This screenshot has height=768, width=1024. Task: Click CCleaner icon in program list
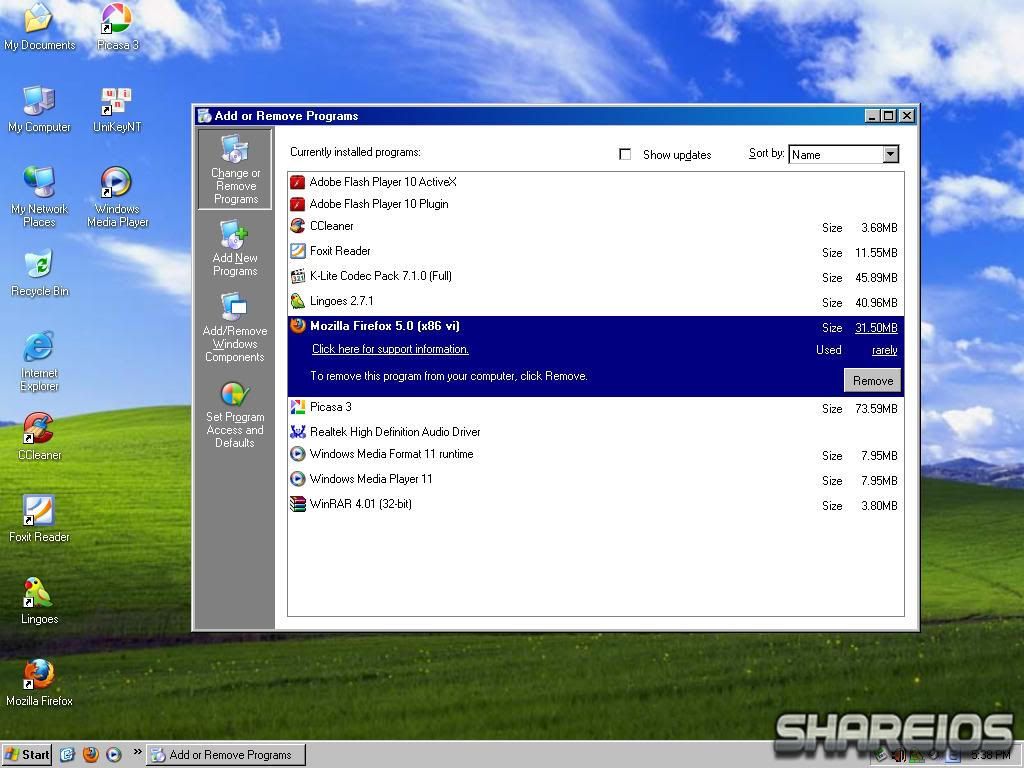click(x=298, y=226)
